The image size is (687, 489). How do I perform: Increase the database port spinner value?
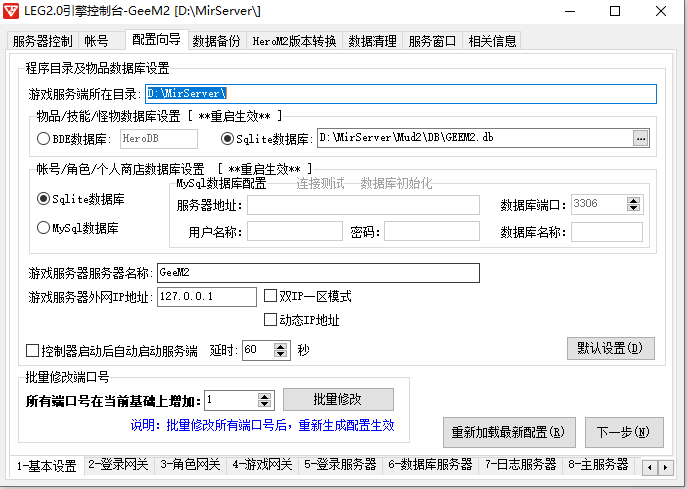634,200
